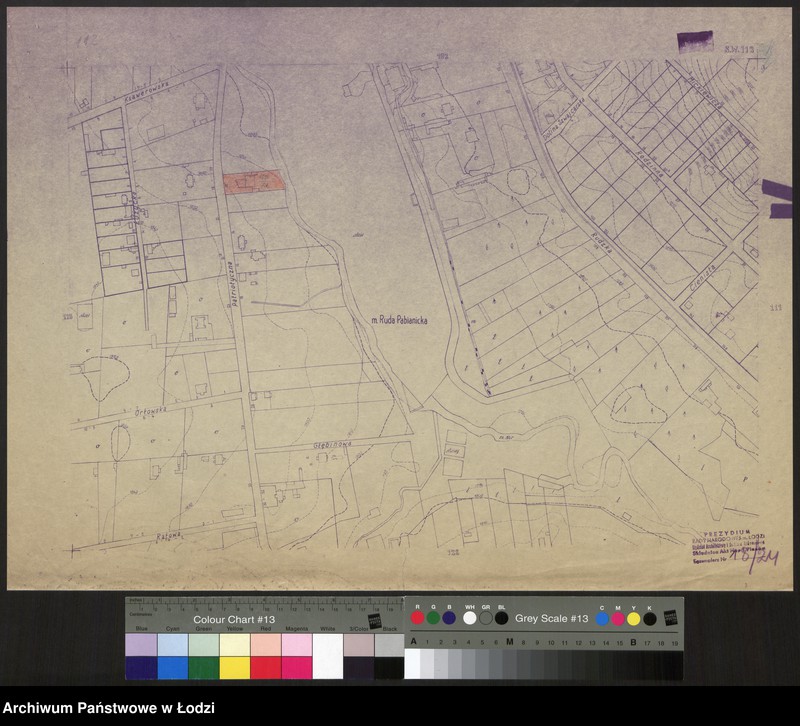Pick the white patch labeled A on grey scale

(412, 664)
